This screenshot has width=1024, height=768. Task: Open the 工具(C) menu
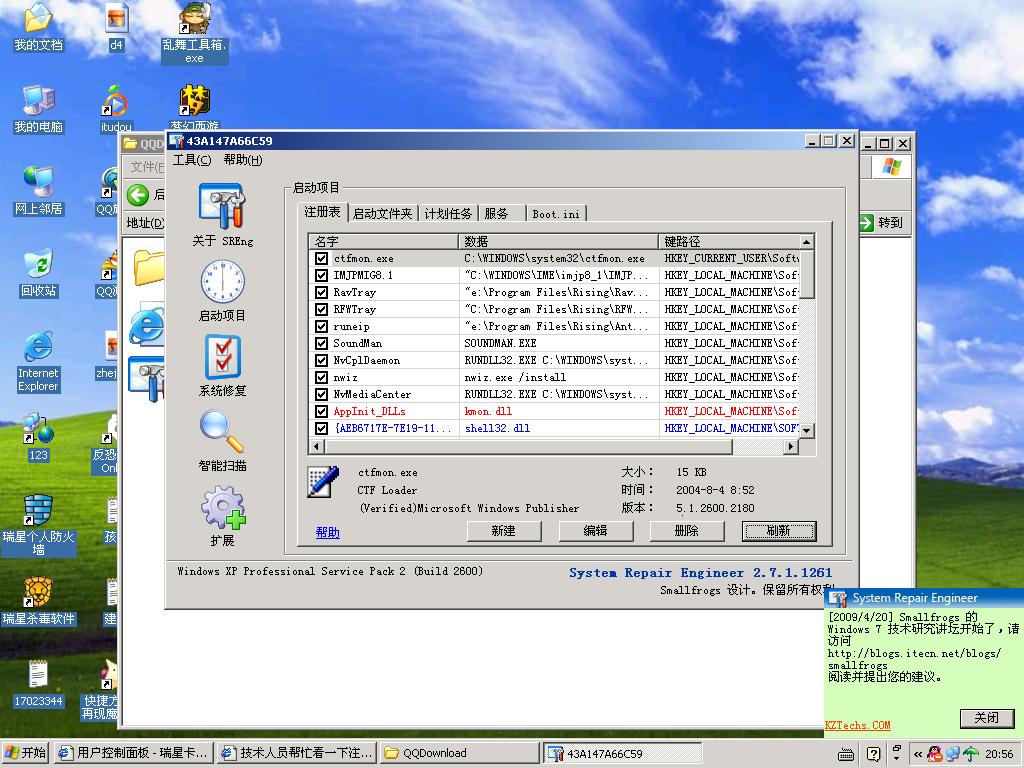(x=192, y=160)
